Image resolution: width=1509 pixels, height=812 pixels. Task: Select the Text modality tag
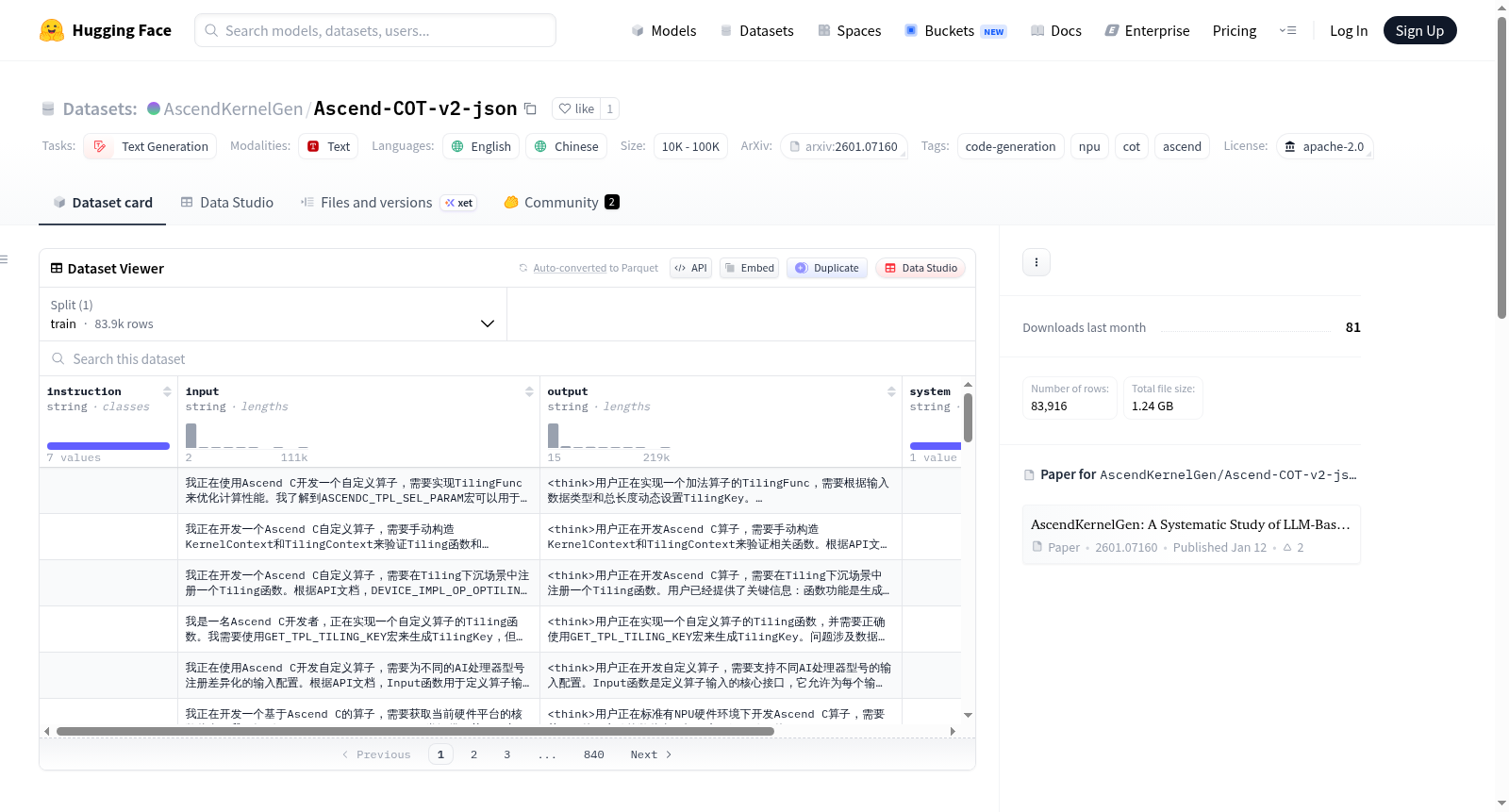tap(328, 146)
